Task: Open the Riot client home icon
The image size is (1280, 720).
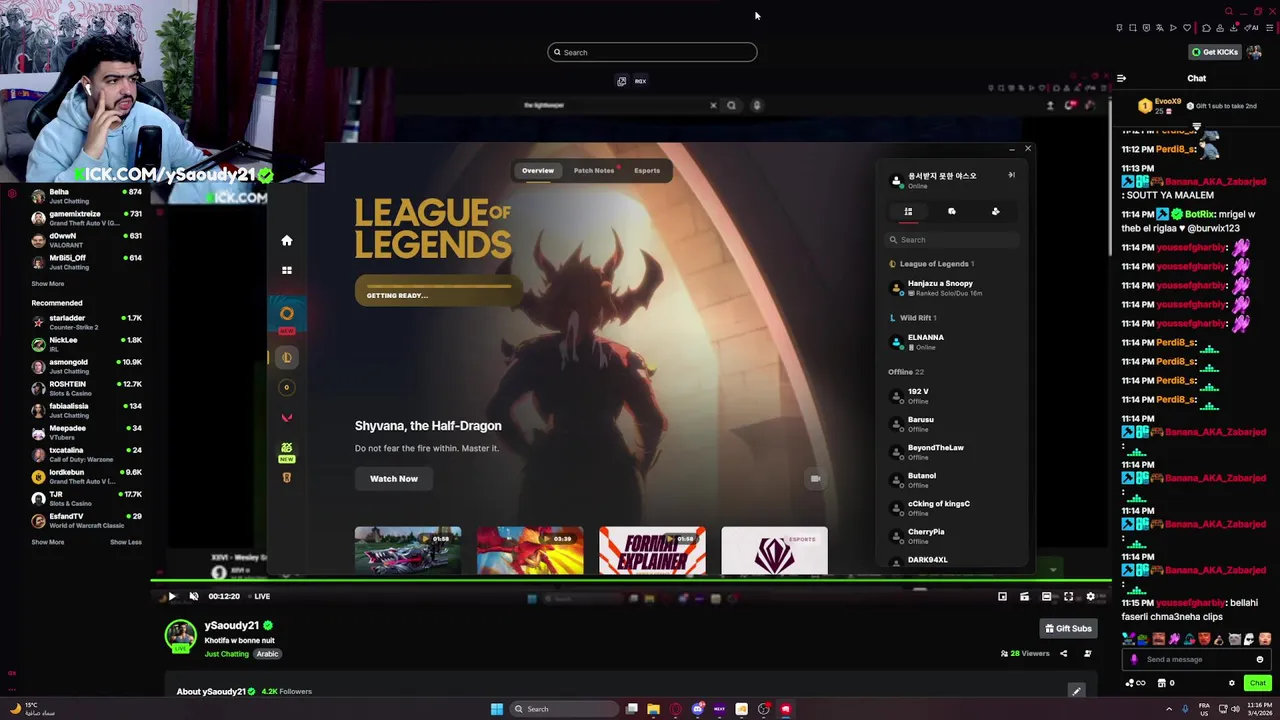Action: coord(287,240)
